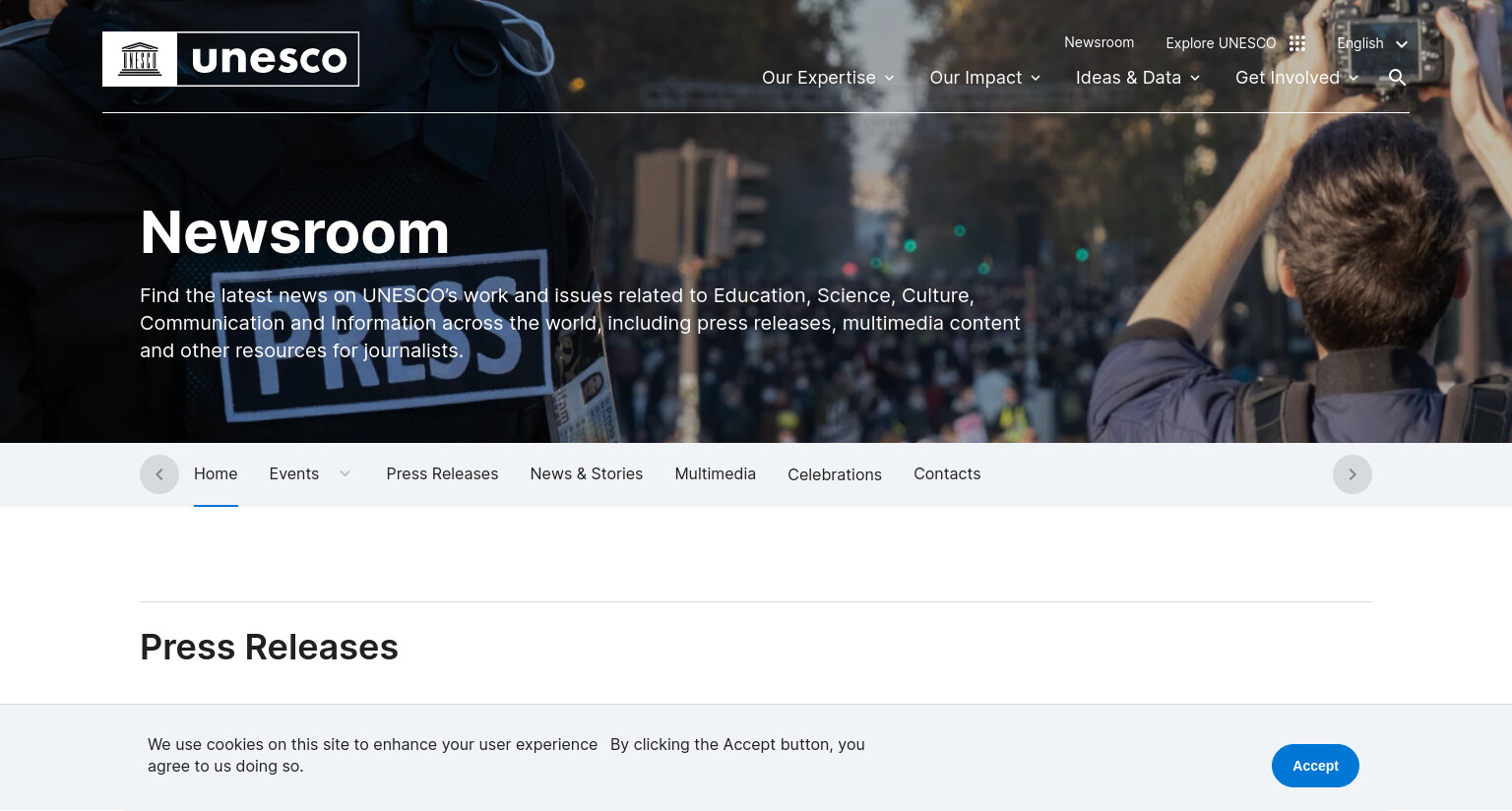The image size is (1512, 811).
Task: Open the Get Involved dropdown
Action: (1297, 78)
